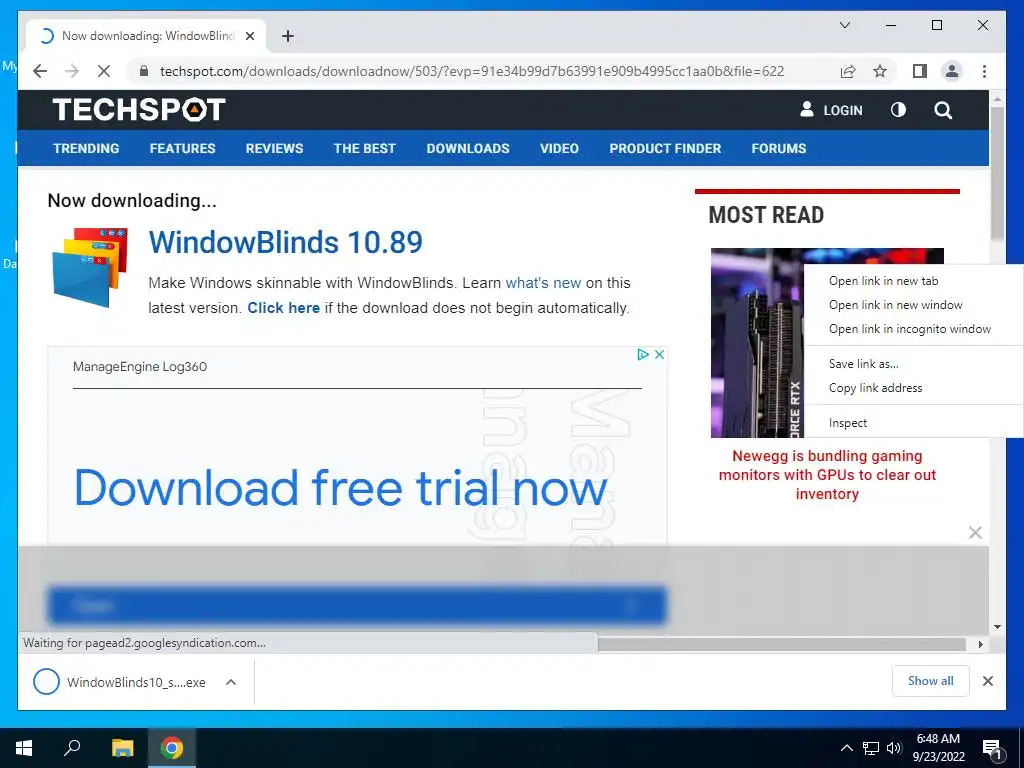Open the FEATURES nav section
The image size is (1024, 768).
(182, 148)
